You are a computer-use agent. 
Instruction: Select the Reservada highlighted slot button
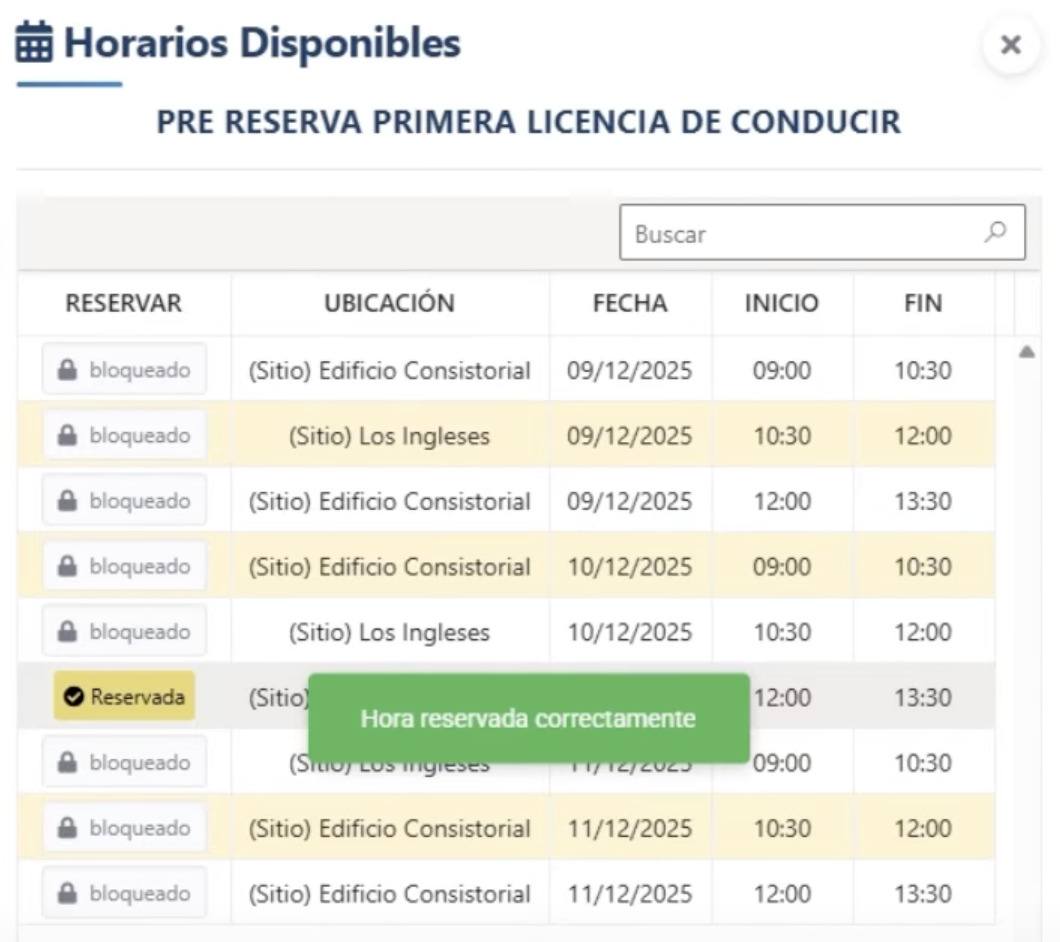(123, 695)
